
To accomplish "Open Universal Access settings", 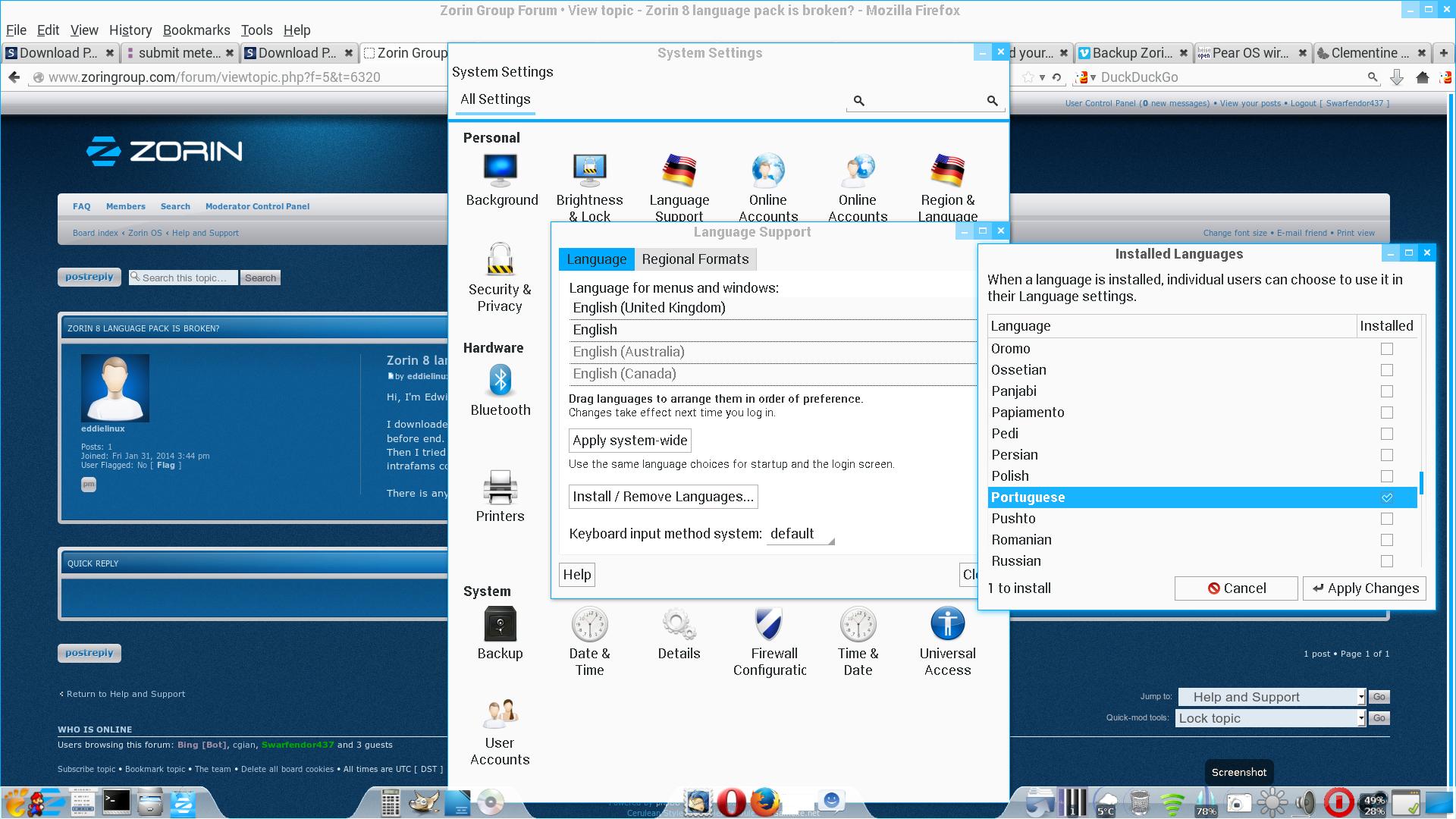I will pyautogui.click(x=947, y=625).
